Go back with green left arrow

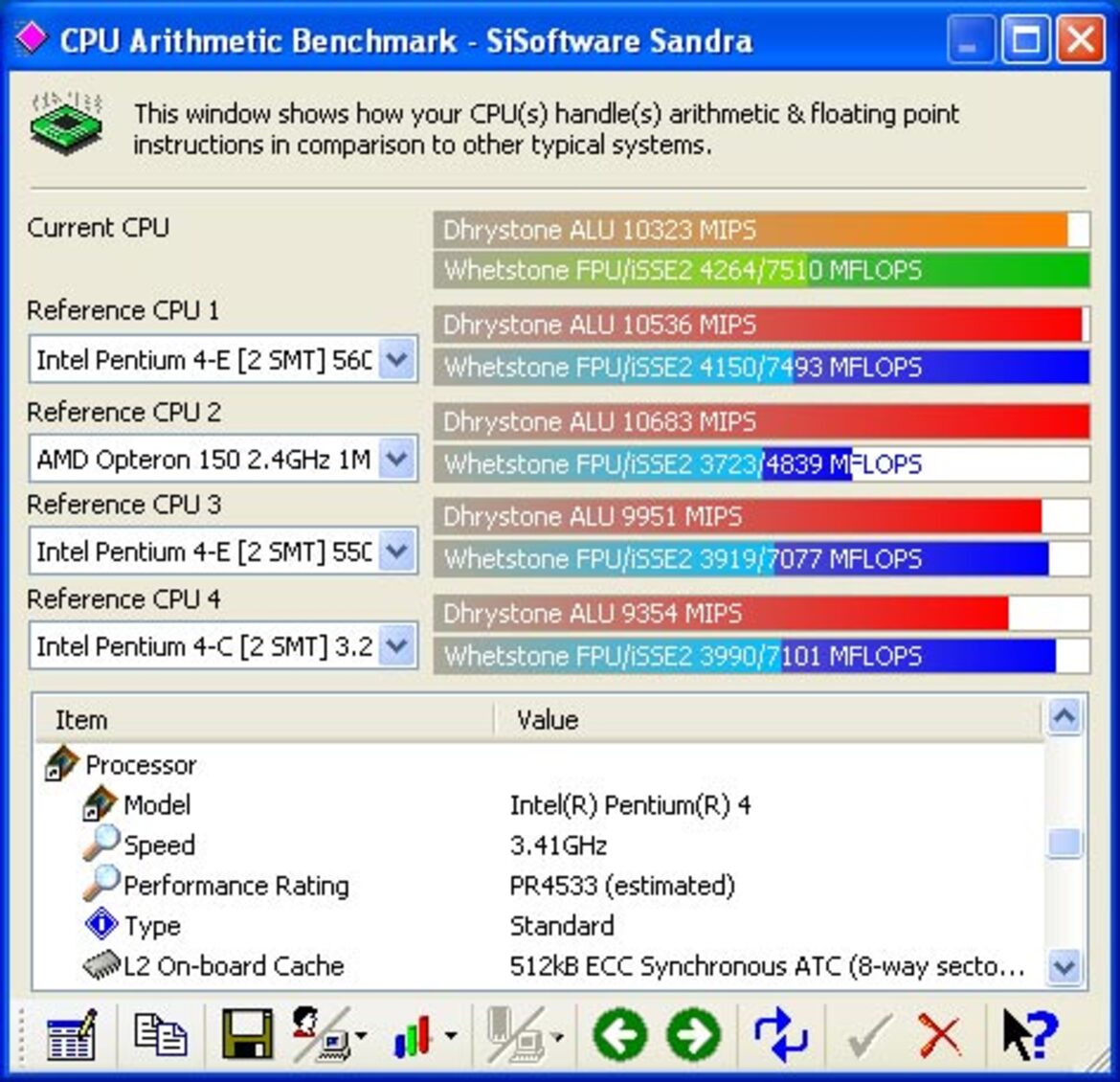tap(620, 1035)
